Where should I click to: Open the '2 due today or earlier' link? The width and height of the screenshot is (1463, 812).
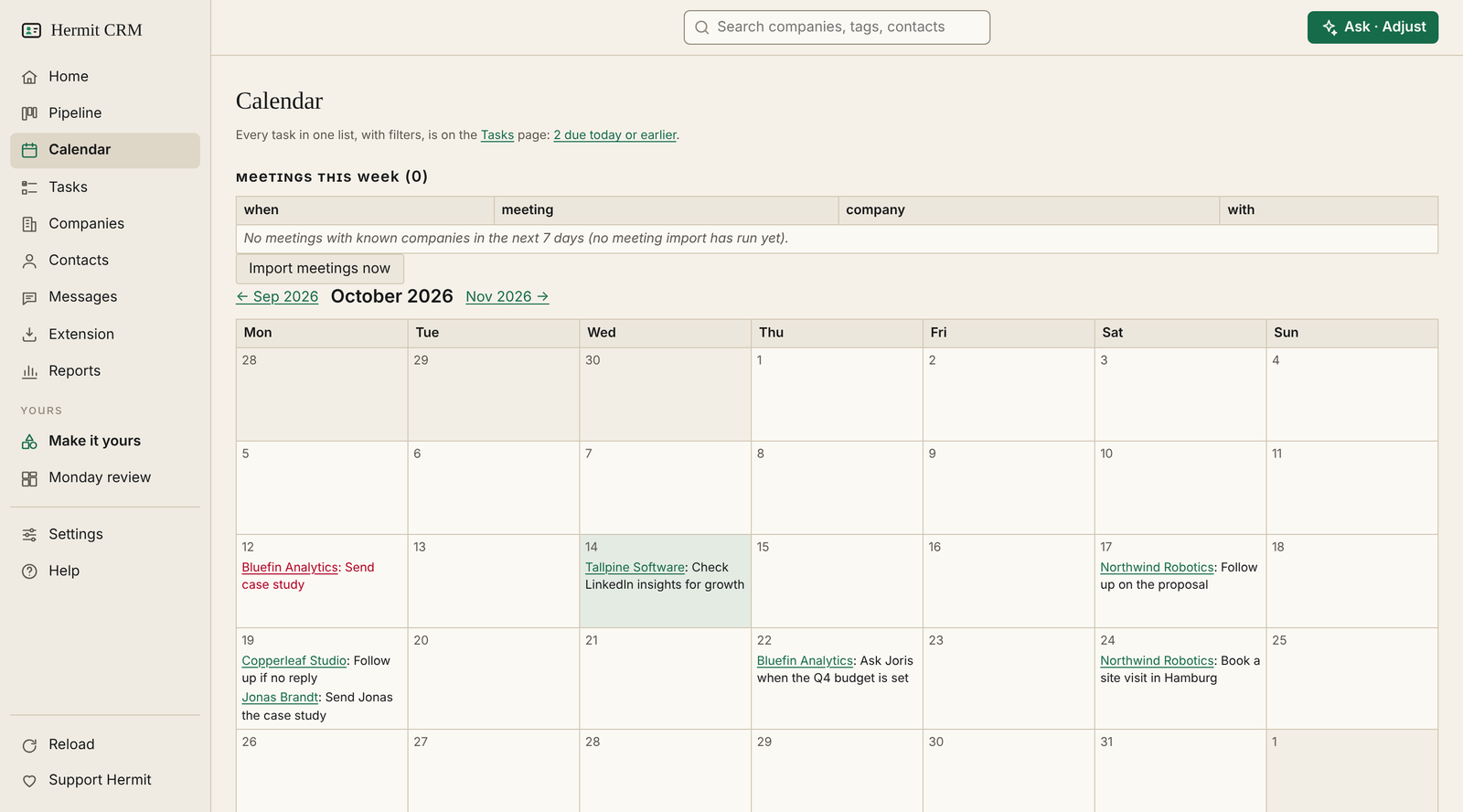(615, 135)
